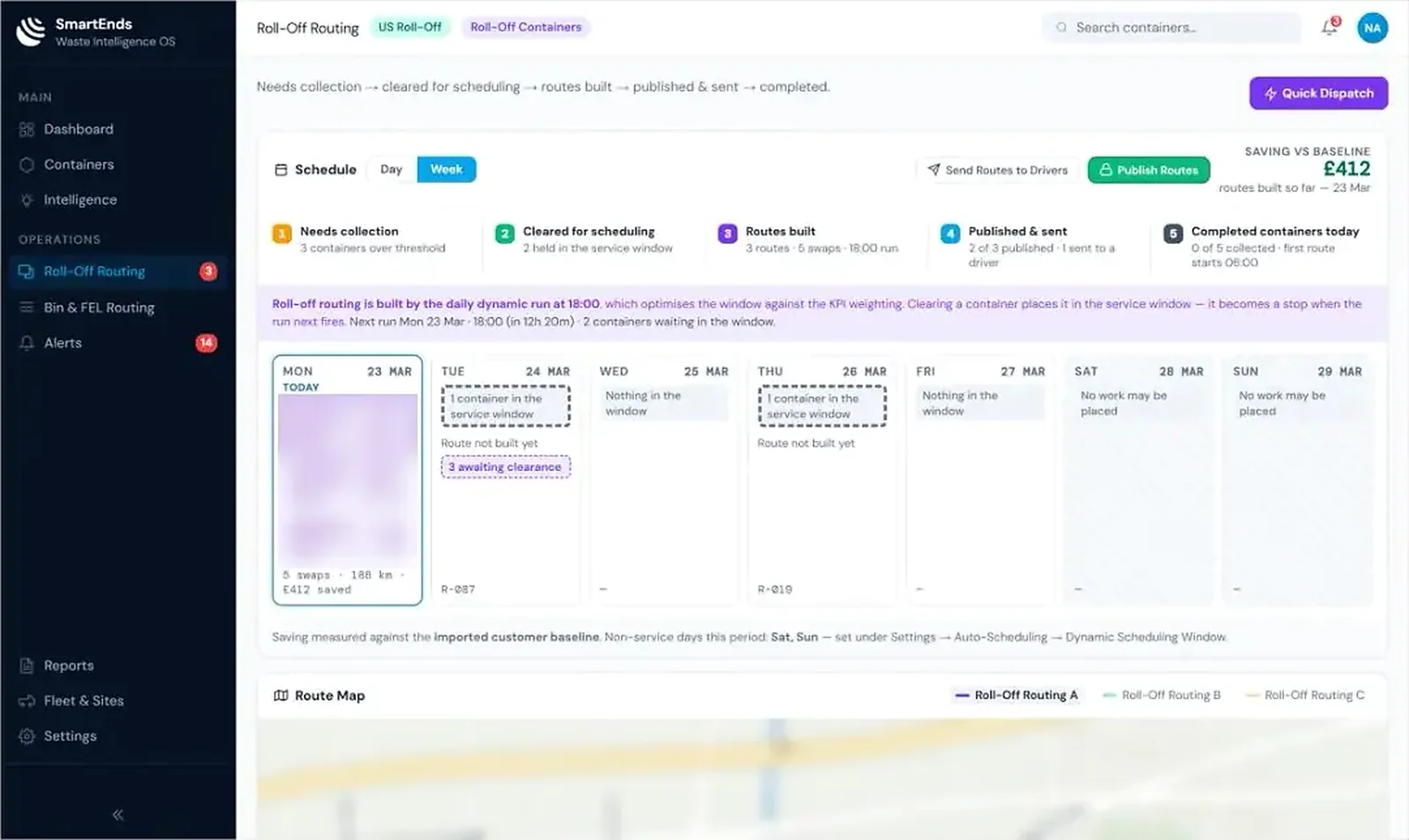Click step 5 Completed containers badge
The height and width of the screenshot is (840, 1409).
(1173, 233)
